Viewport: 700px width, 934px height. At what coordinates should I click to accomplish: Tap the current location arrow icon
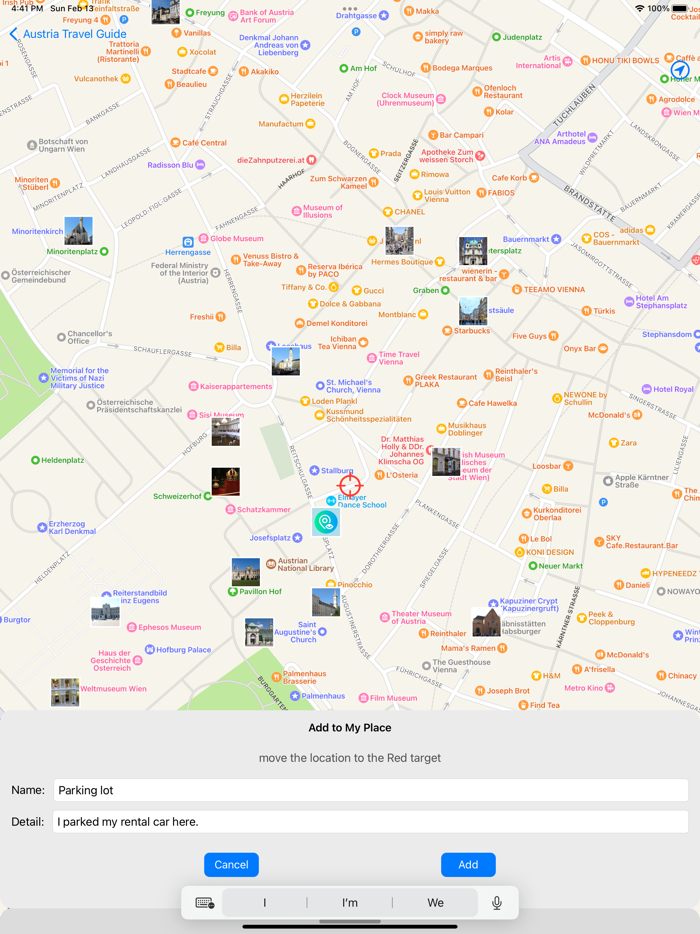point(680,70)
